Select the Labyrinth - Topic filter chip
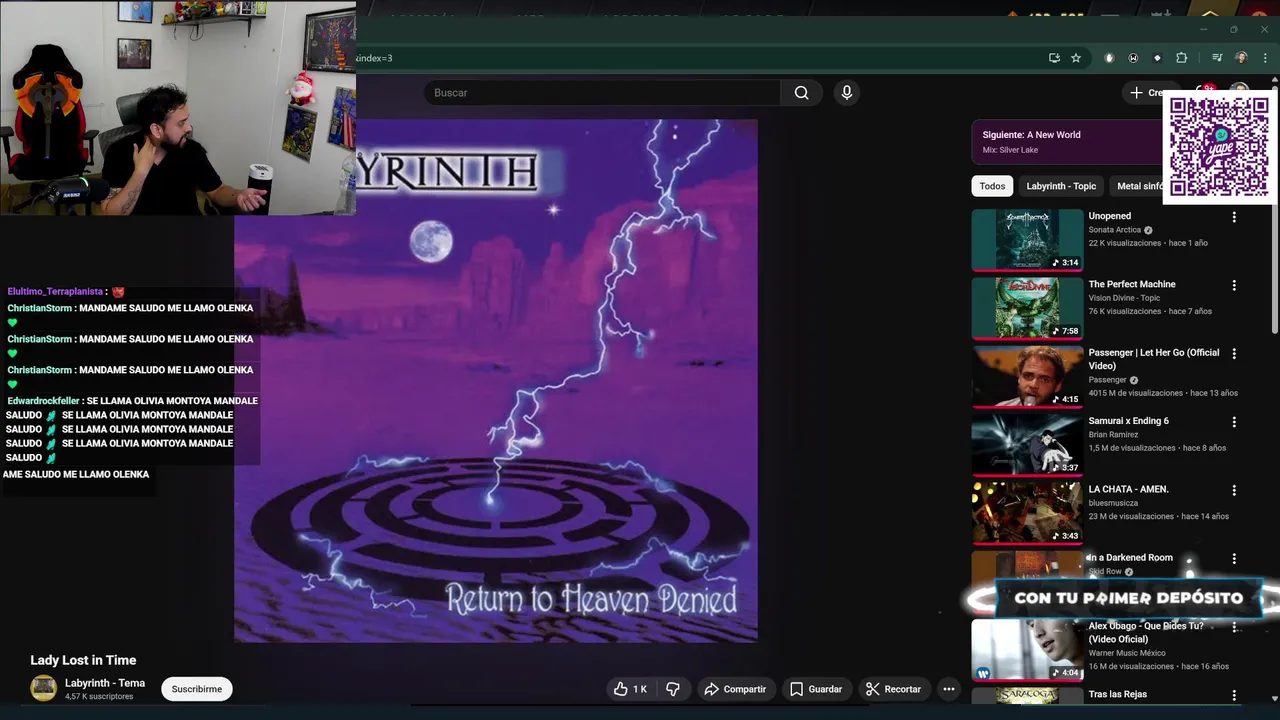 click(1061, 186)
